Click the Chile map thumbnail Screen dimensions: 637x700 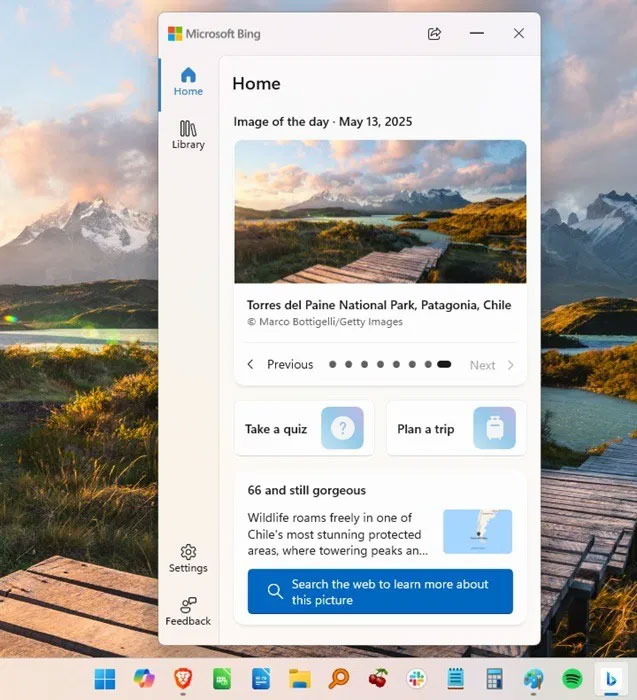[x=478, y=532]
